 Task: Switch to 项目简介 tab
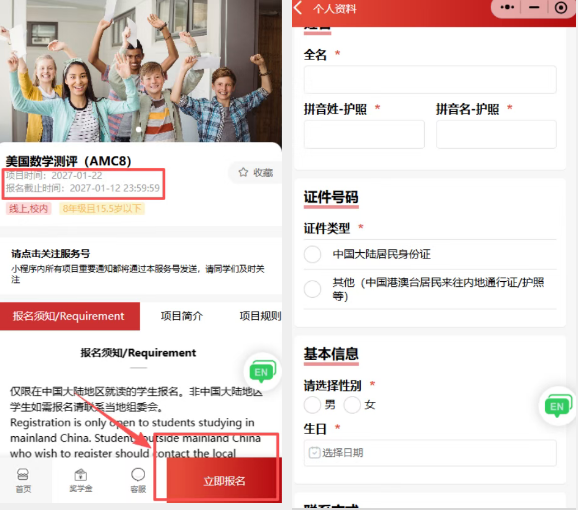(x=182, y=316)
